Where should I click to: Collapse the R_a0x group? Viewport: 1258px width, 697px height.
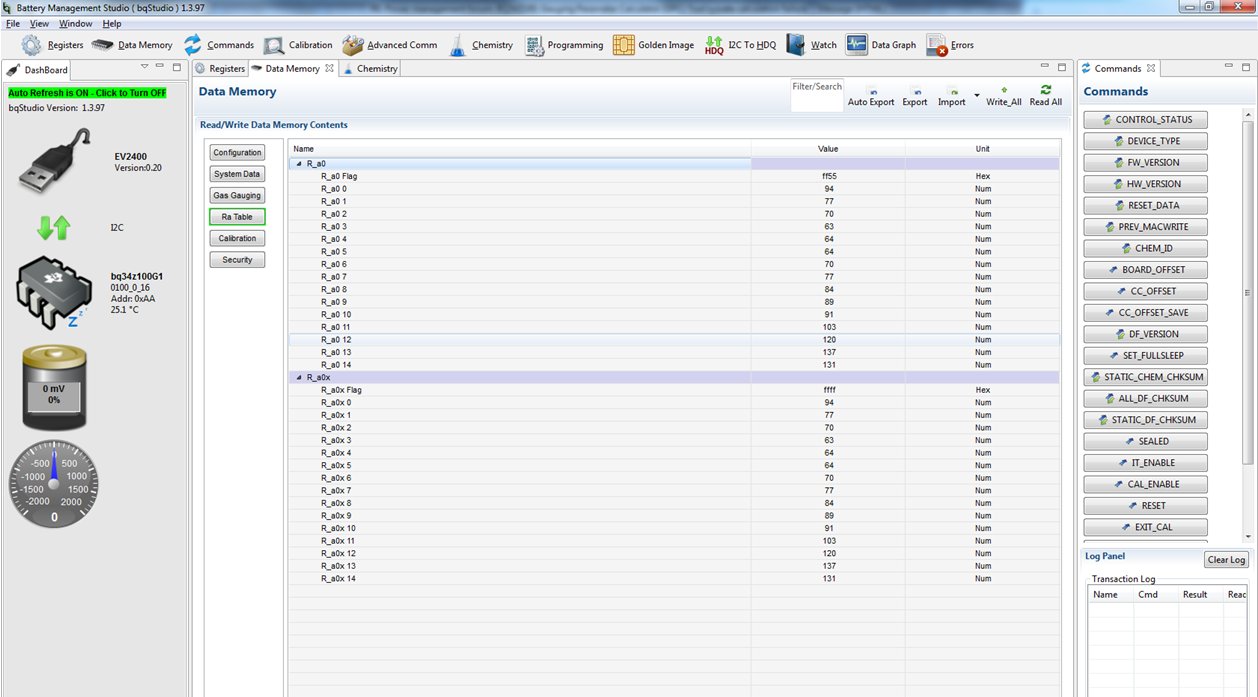click(298, 377)
